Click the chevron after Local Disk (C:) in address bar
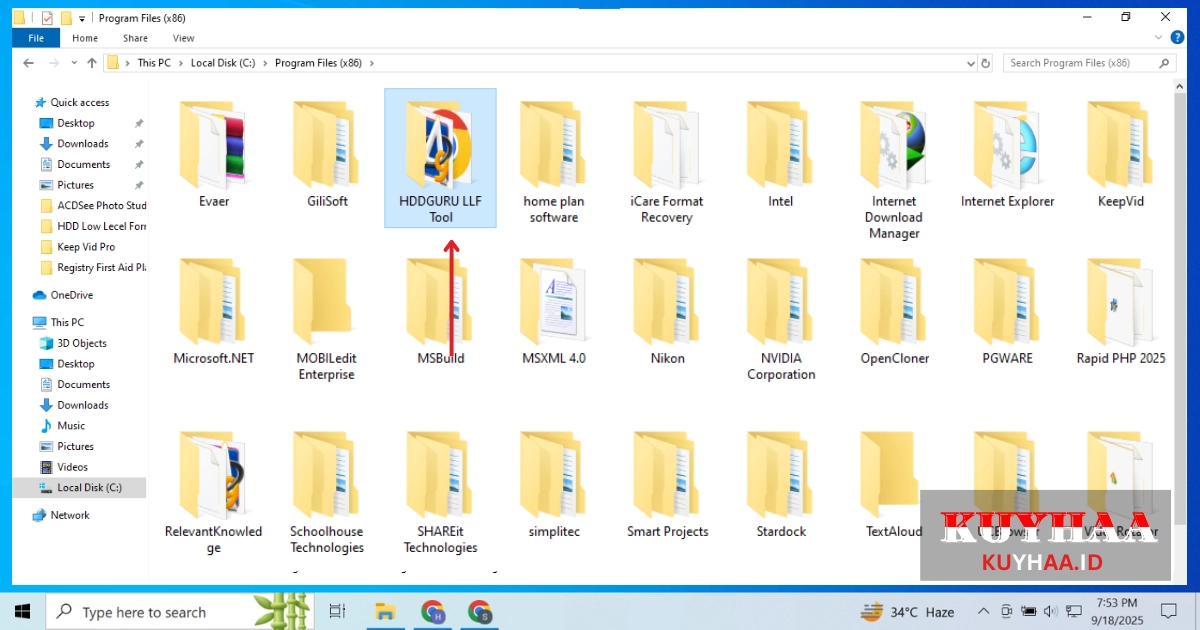Image resolution: width=1200 pixels, height=630 pixels. [265, 63]
